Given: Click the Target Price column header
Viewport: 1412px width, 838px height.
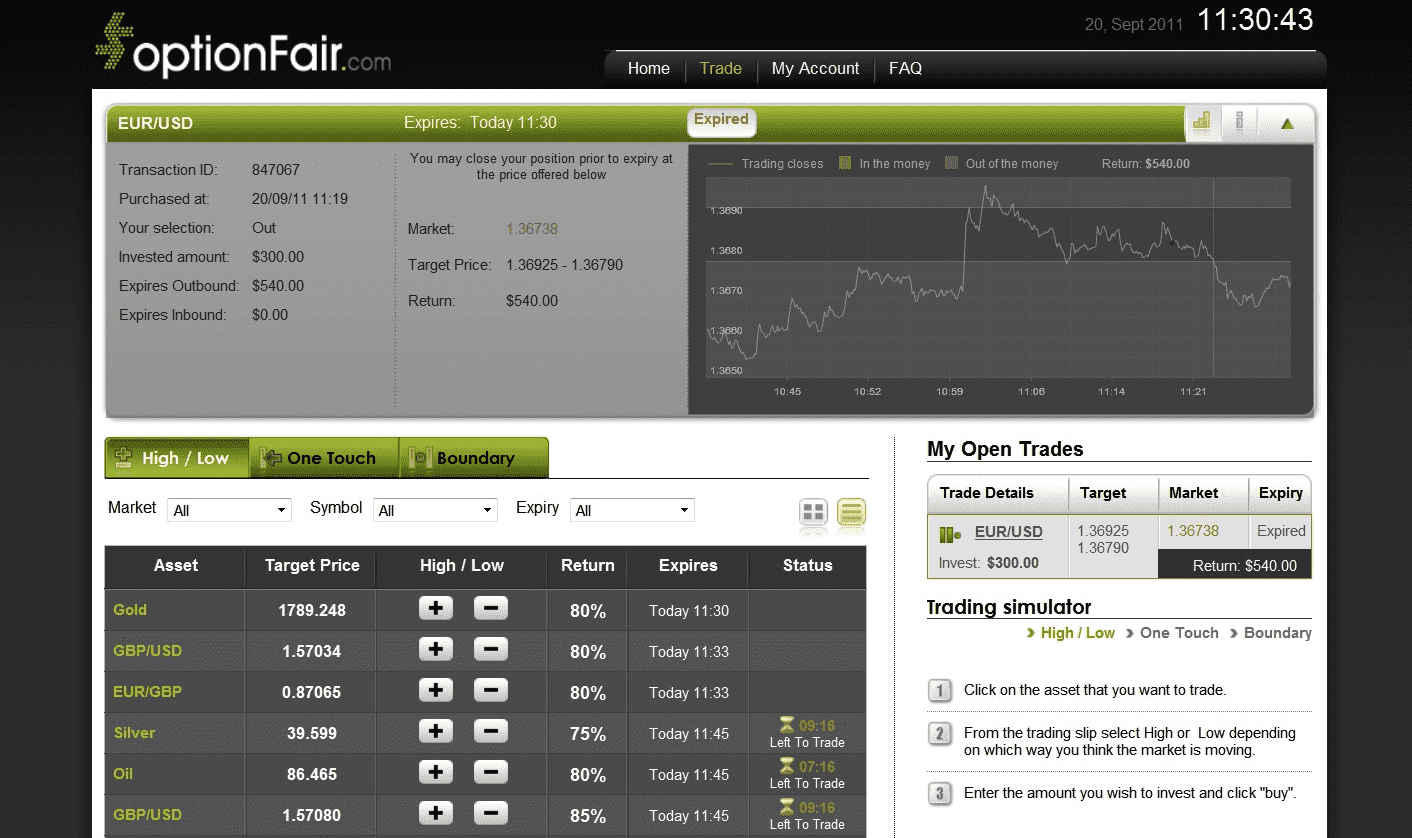Looking at the screenshot, I should point(312,566).
